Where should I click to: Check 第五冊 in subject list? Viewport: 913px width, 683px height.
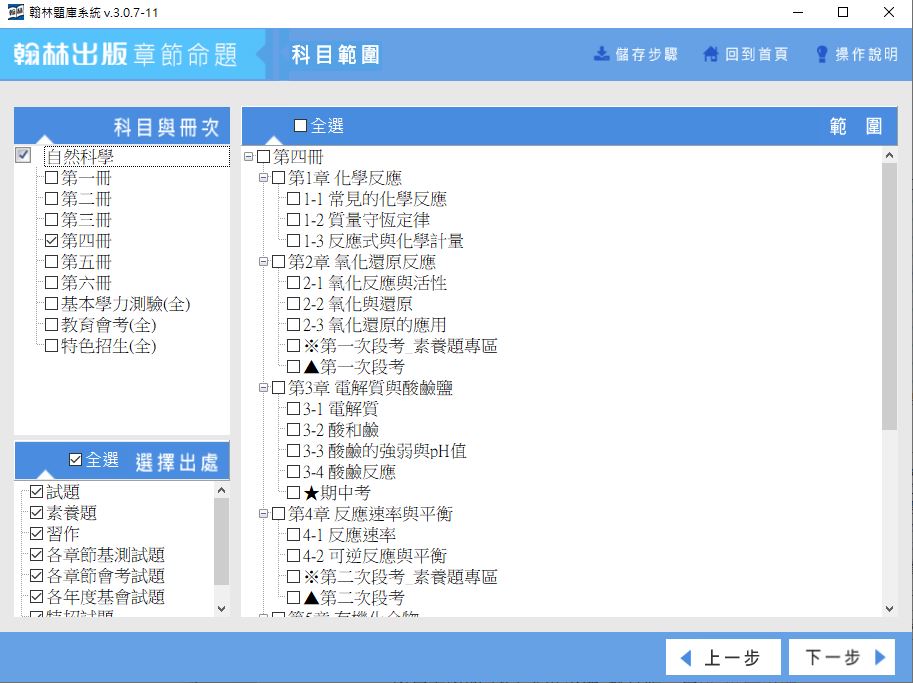(x=51, y=261)
